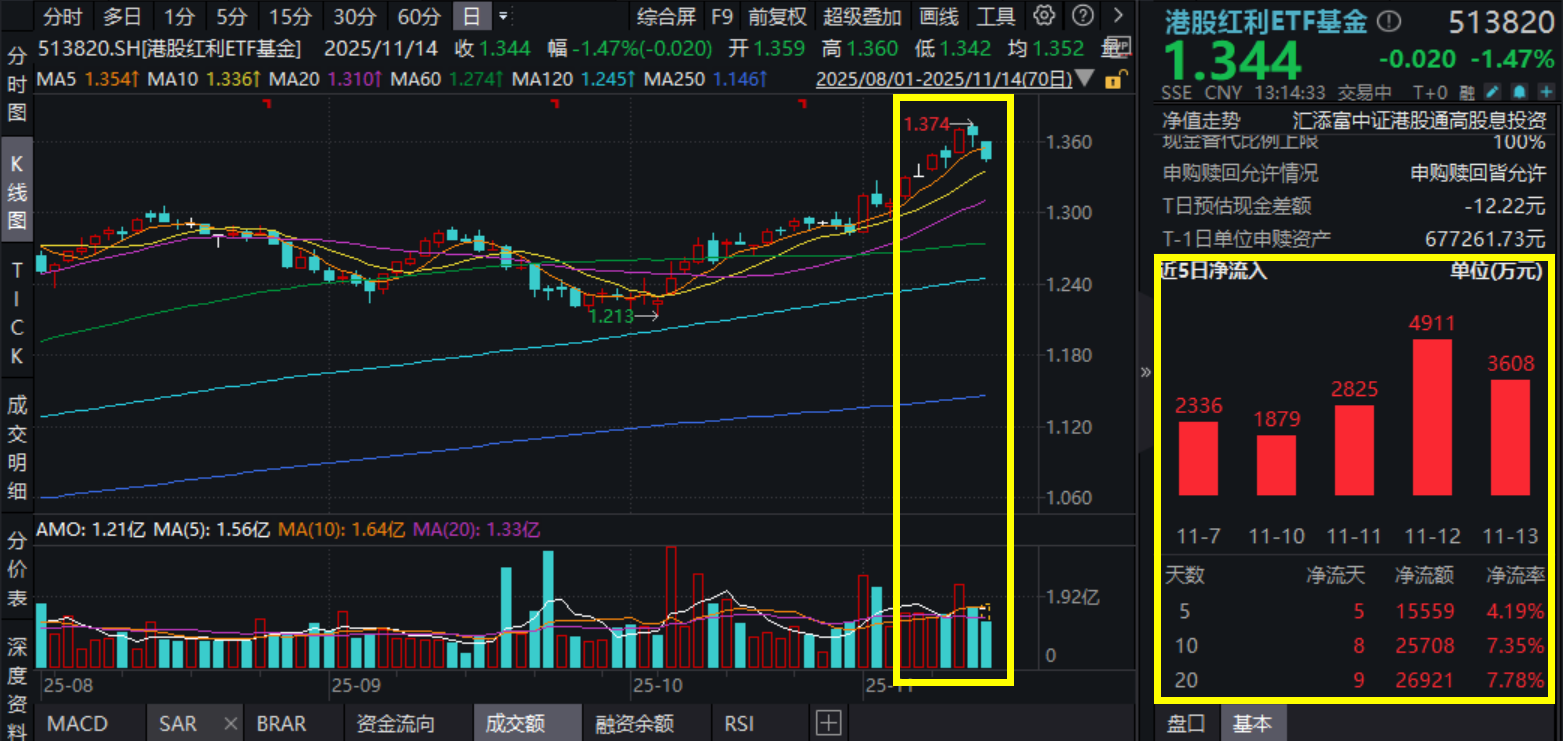1563x741 pixels.
Task: Toggle 前复权 price adjustment mode
Action: (x=777, y=16)
